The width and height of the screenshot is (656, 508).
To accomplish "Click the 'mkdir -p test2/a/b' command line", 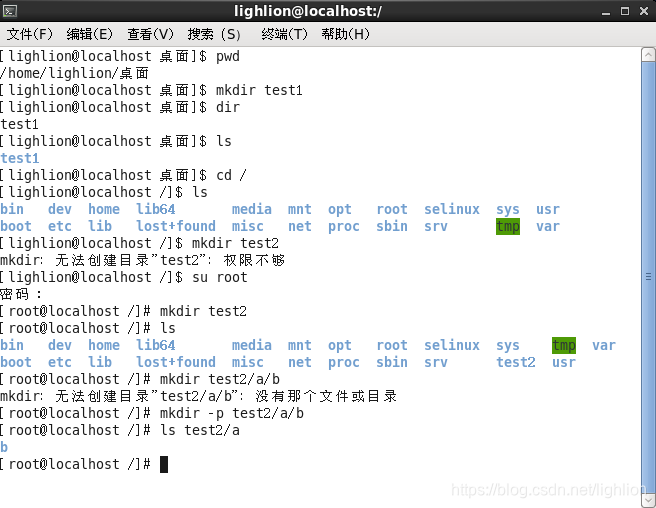I will [x=152, y=413].
